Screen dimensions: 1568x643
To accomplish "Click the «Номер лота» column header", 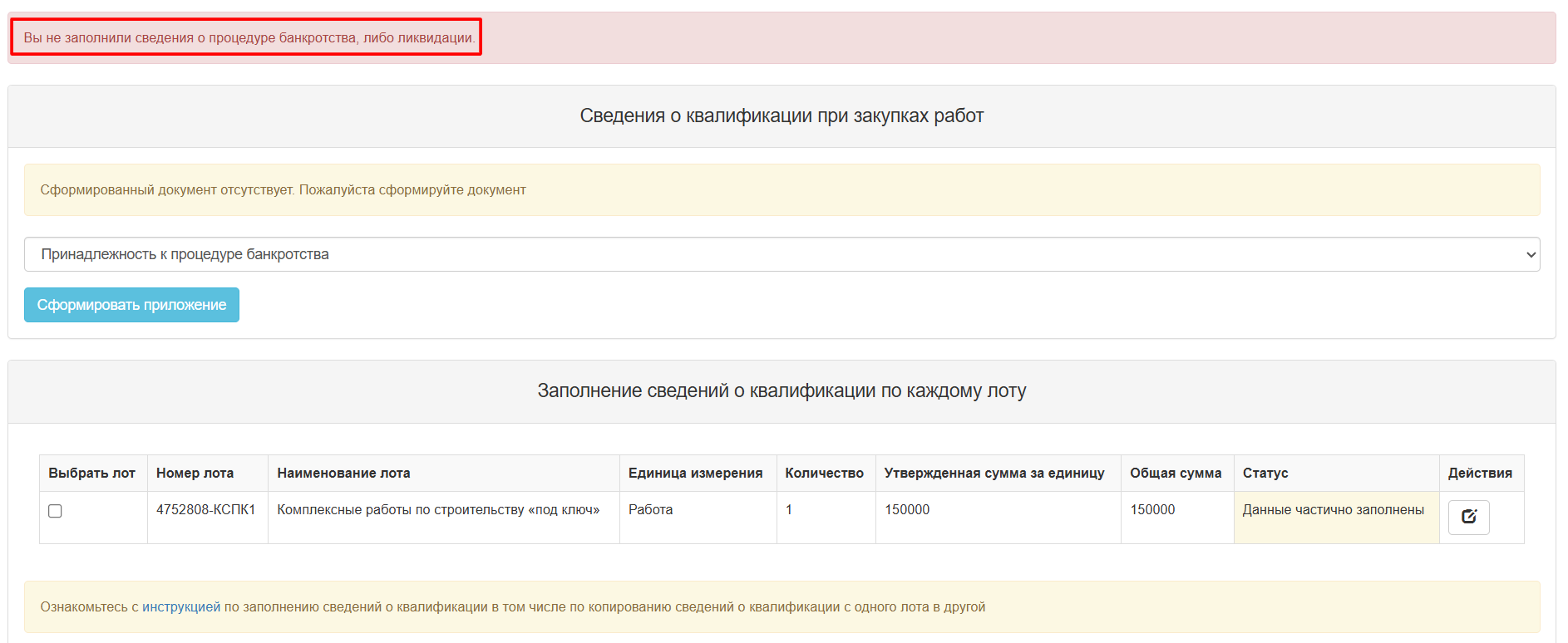I will coord(195,473).
